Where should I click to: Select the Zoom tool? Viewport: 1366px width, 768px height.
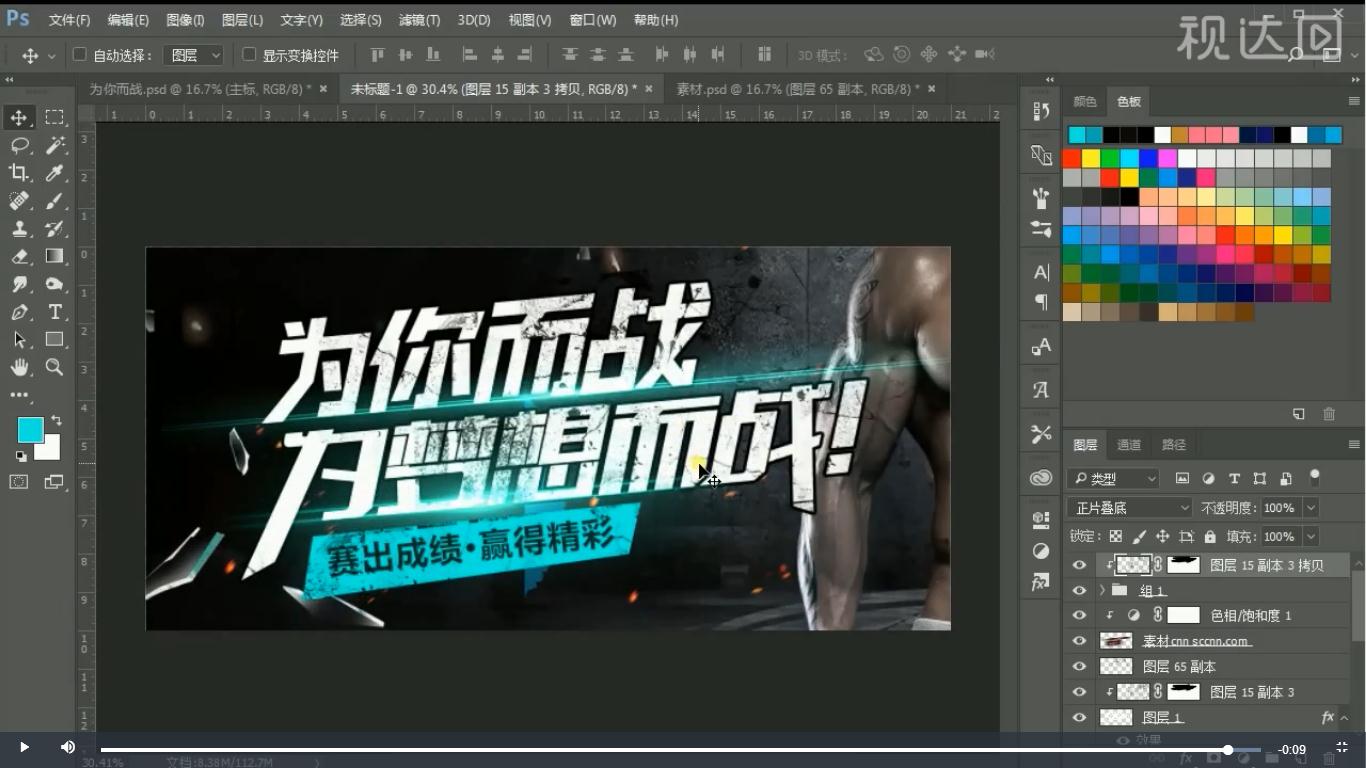pyautogui.click(x=54, y=367)
